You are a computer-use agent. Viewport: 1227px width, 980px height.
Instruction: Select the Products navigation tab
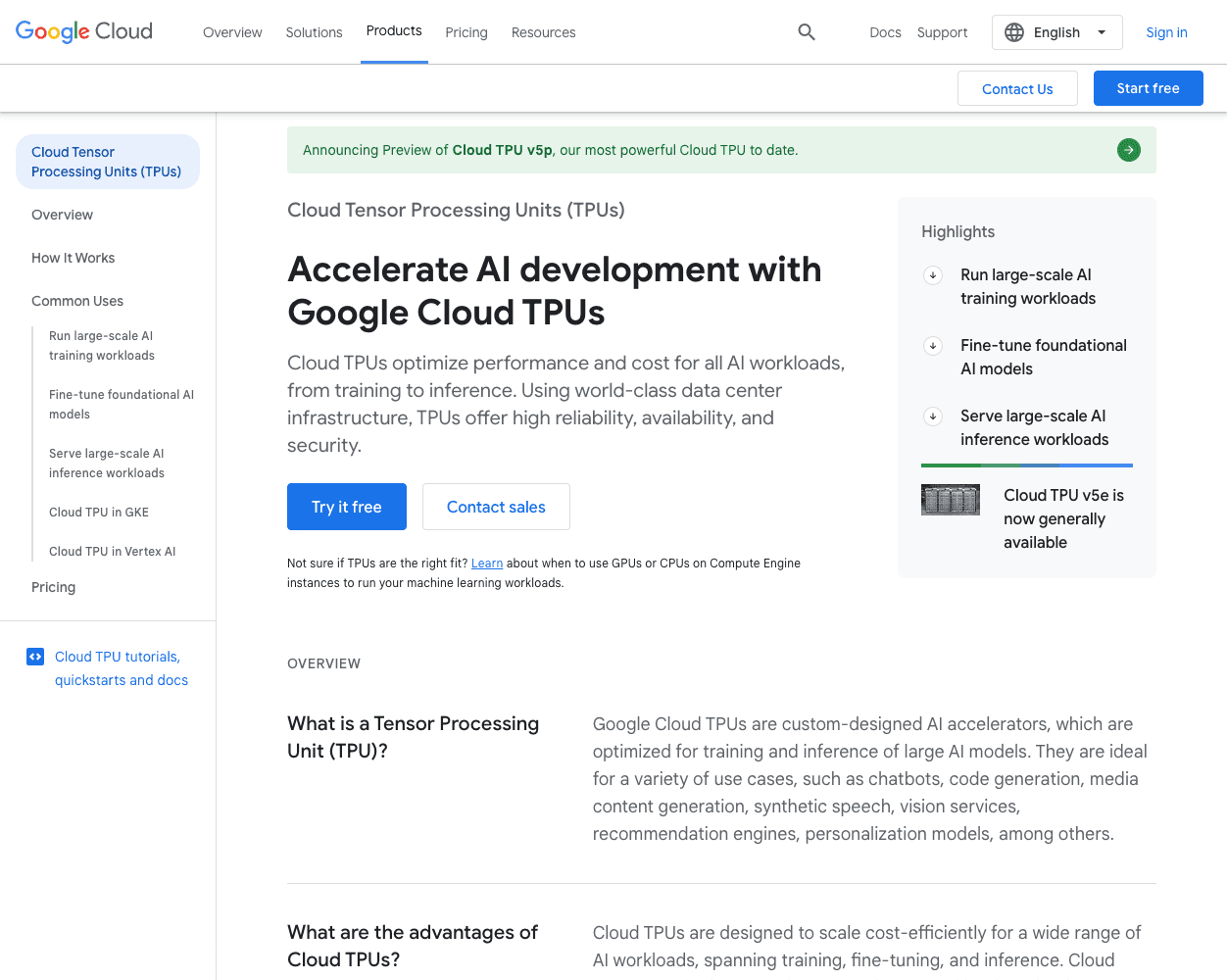[394, 31]
